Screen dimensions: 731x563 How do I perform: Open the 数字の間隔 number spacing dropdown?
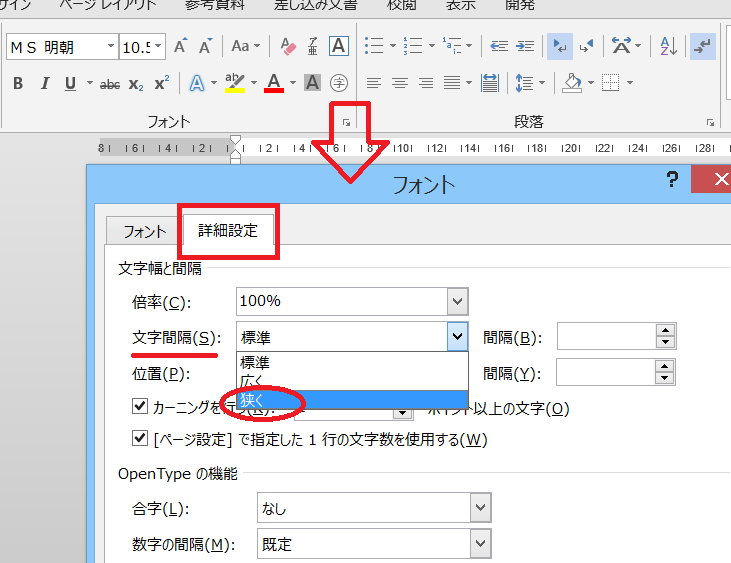click(480, 545)
